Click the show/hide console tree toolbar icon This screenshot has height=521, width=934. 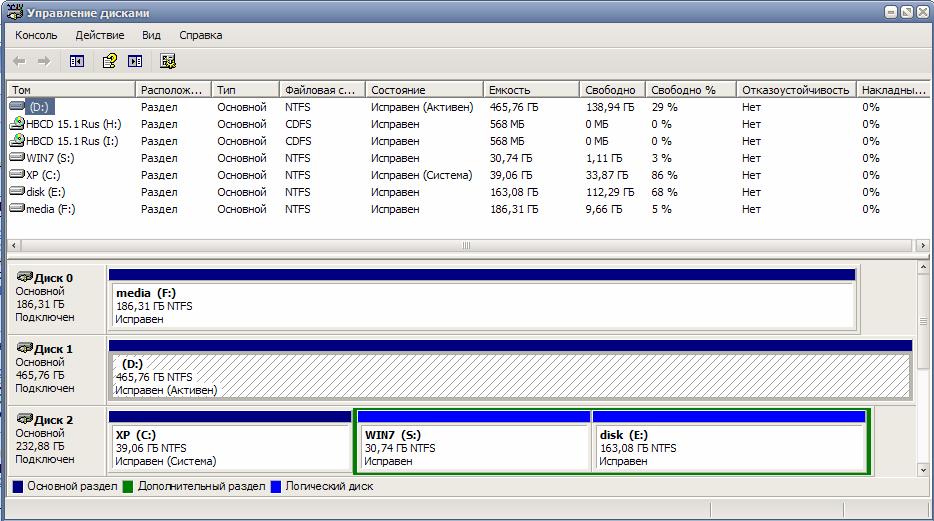pyautogui.click(x=77, y=61)
